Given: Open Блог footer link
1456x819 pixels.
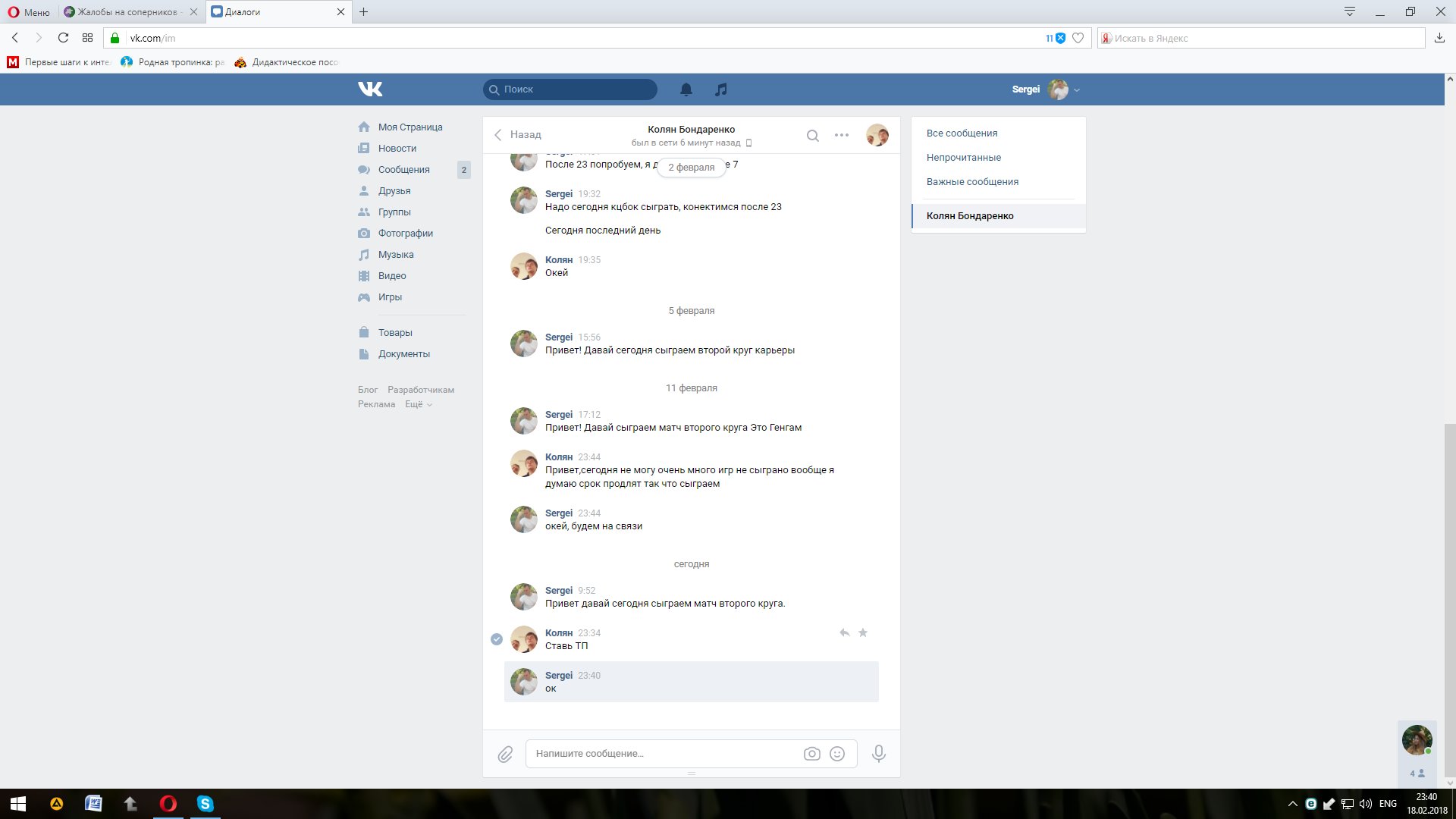Looking at the screenshot, I should [x=368, y=390].
